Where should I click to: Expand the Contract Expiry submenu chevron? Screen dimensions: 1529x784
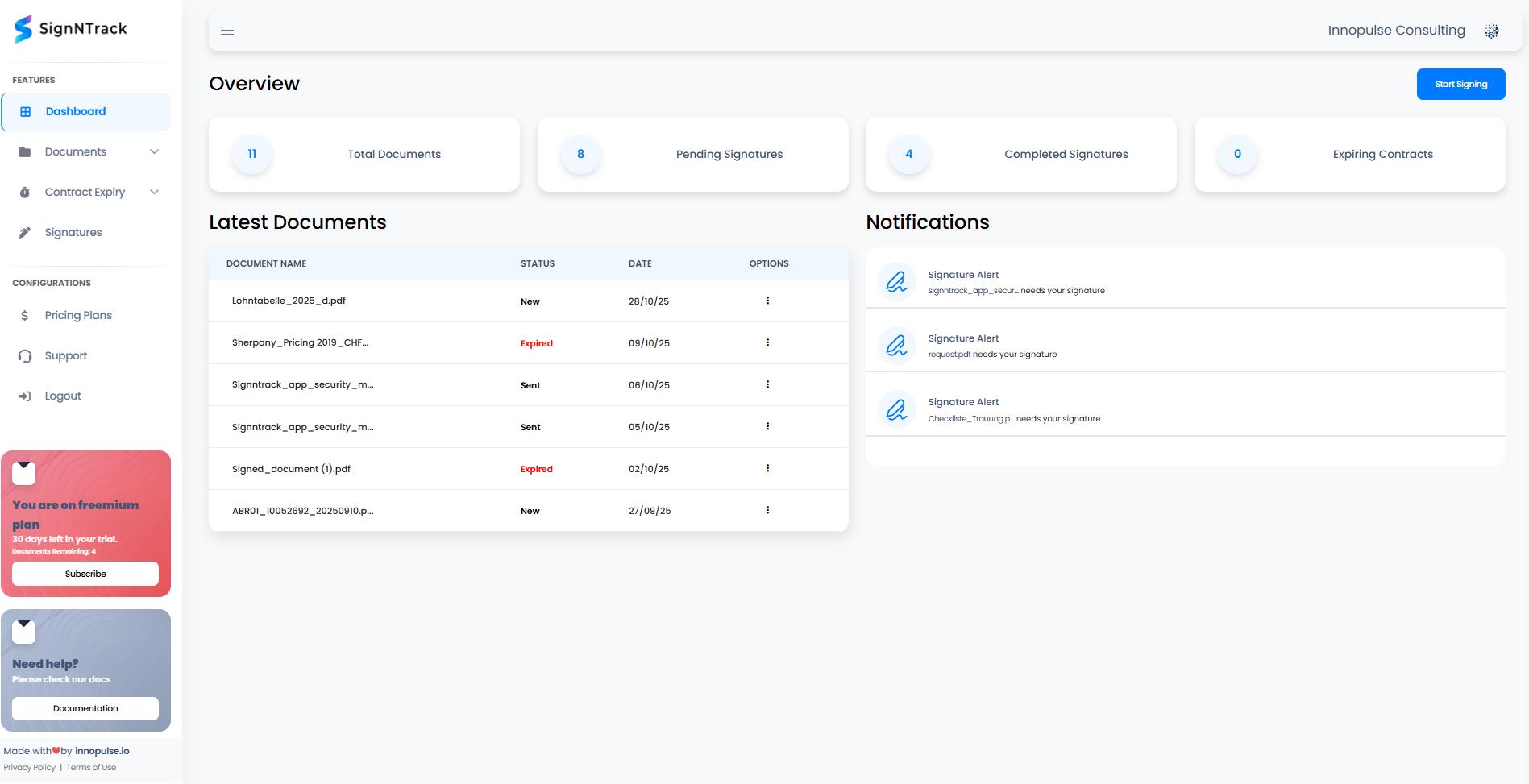point(154,192)
